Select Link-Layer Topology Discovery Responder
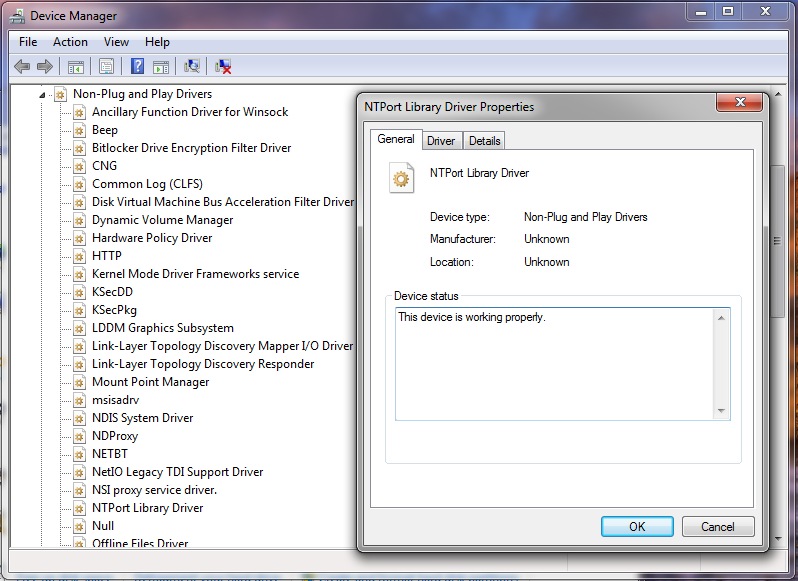The height and width of the screenshot is (581, 798). coord(203,364)
